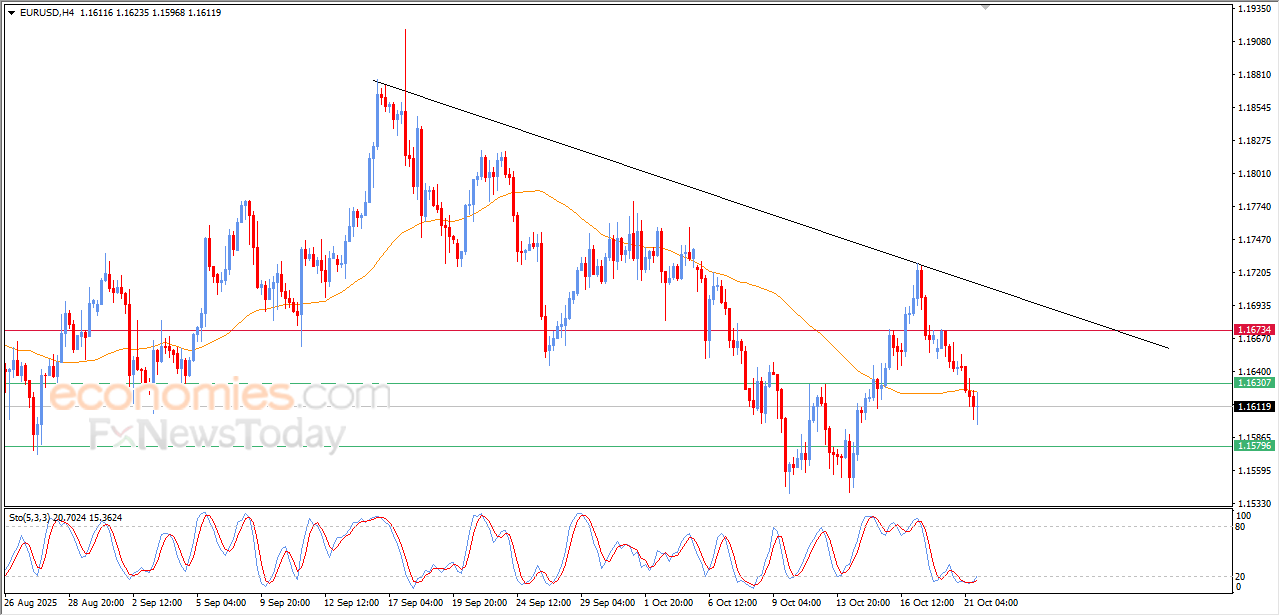The width and height of the screenshot is (1280, 616).
Task: Click the chart shift triangle marker at top
Action: coord(987,8)
